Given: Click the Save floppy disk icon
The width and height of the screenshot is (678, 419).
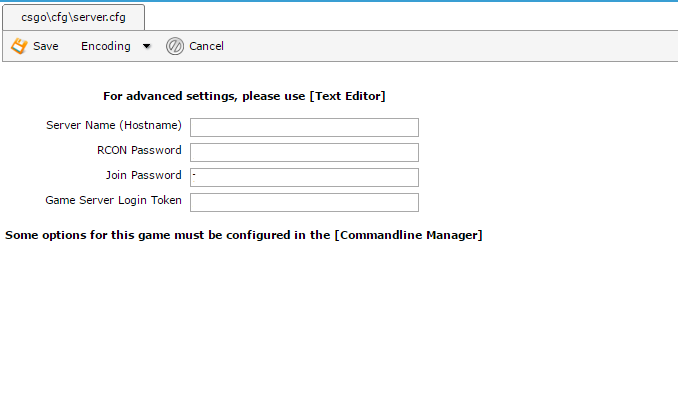Looking at the screenshot, I should coord(19,46).
